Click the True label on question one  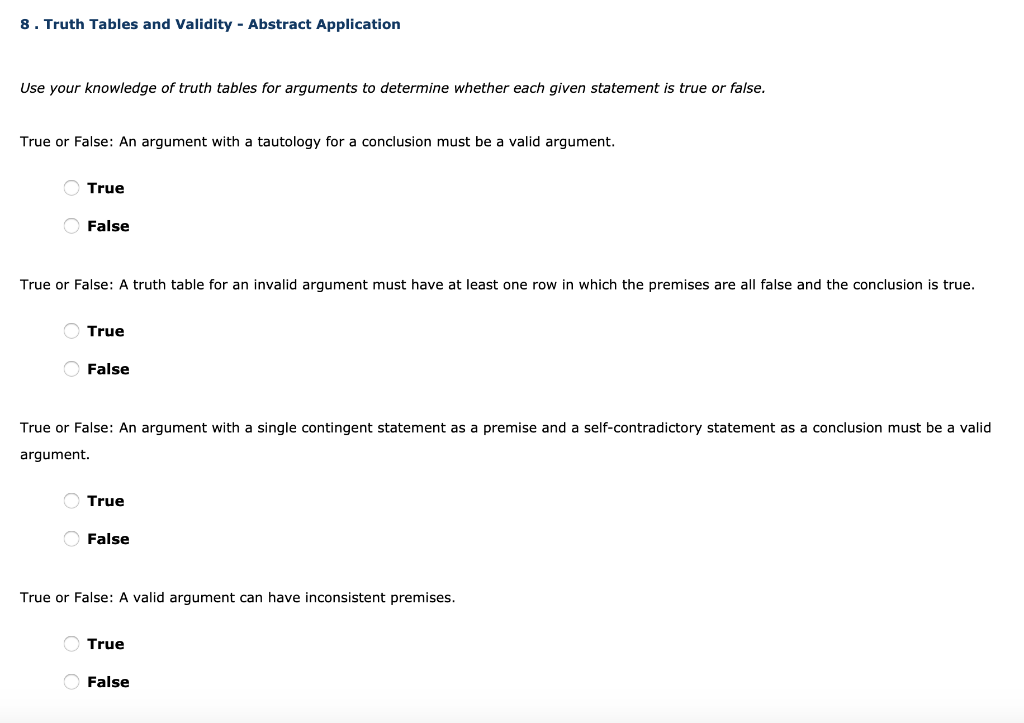coord(104,187)
